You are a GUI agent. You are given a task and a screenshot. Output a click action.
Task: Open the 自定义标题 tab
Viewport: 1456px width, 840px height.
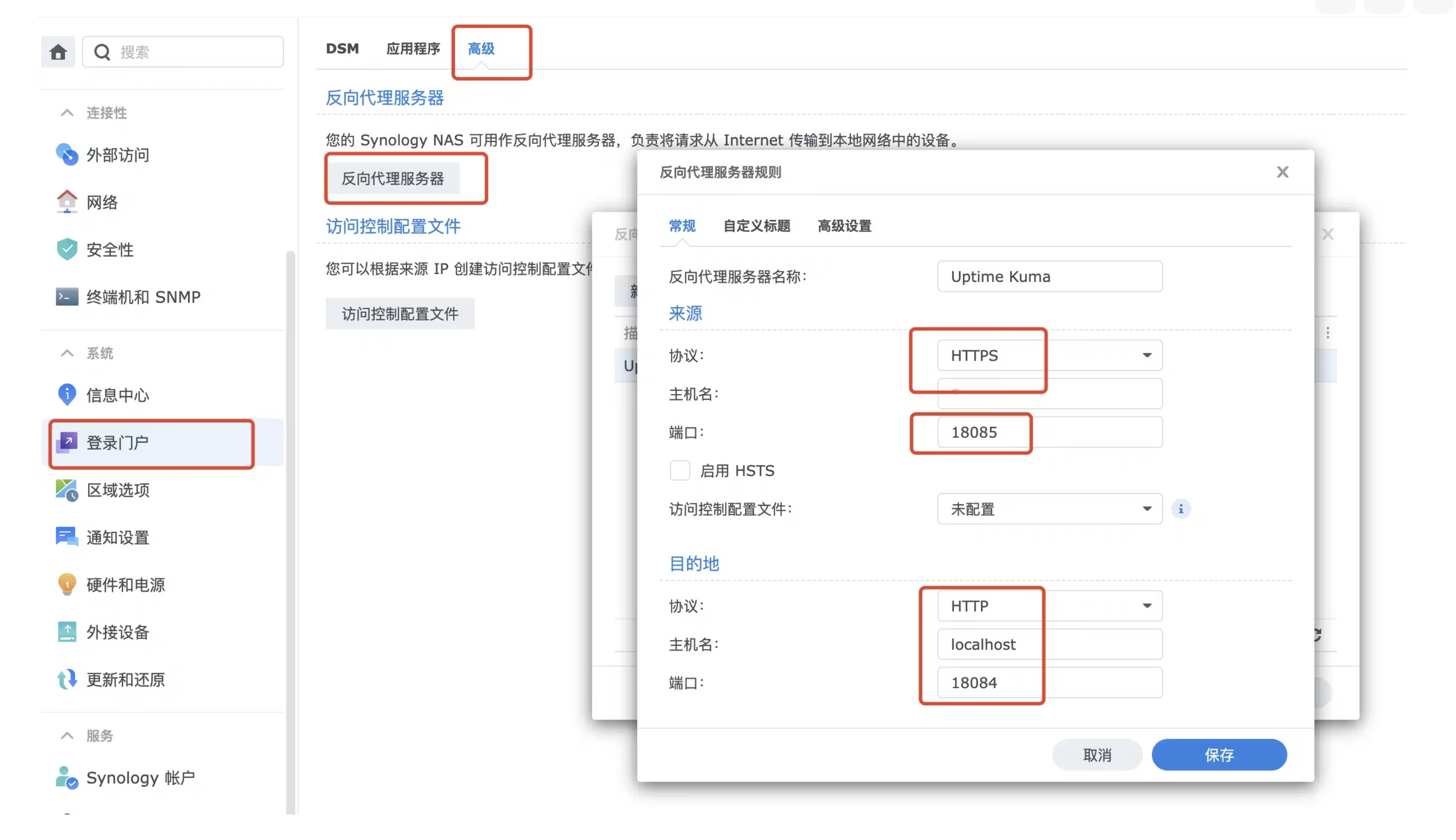pyautogui.click(x=756, y=226)
